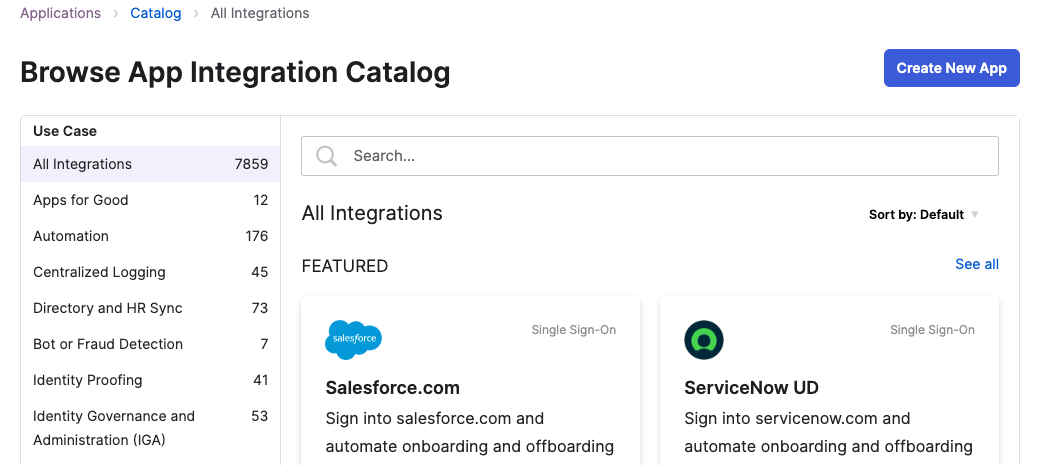Image resolution: width=1043 pixels, height=465 pixels.
Task: Navigate to the Catalog breadcrumb
Action: [156, 13]
